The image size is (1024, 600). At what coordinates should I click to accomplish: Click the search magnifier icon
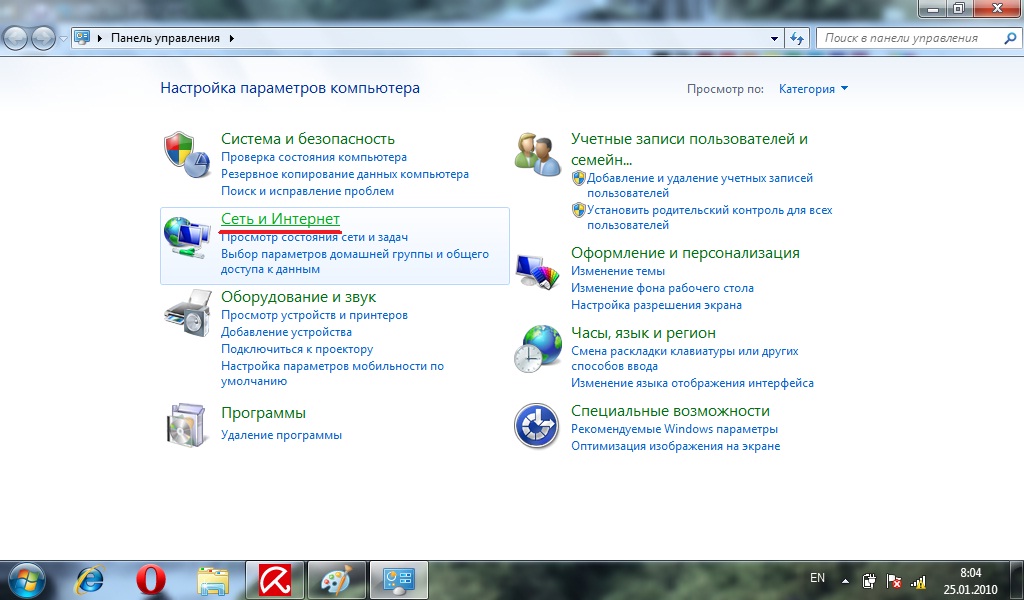(x=1010, y=39)
